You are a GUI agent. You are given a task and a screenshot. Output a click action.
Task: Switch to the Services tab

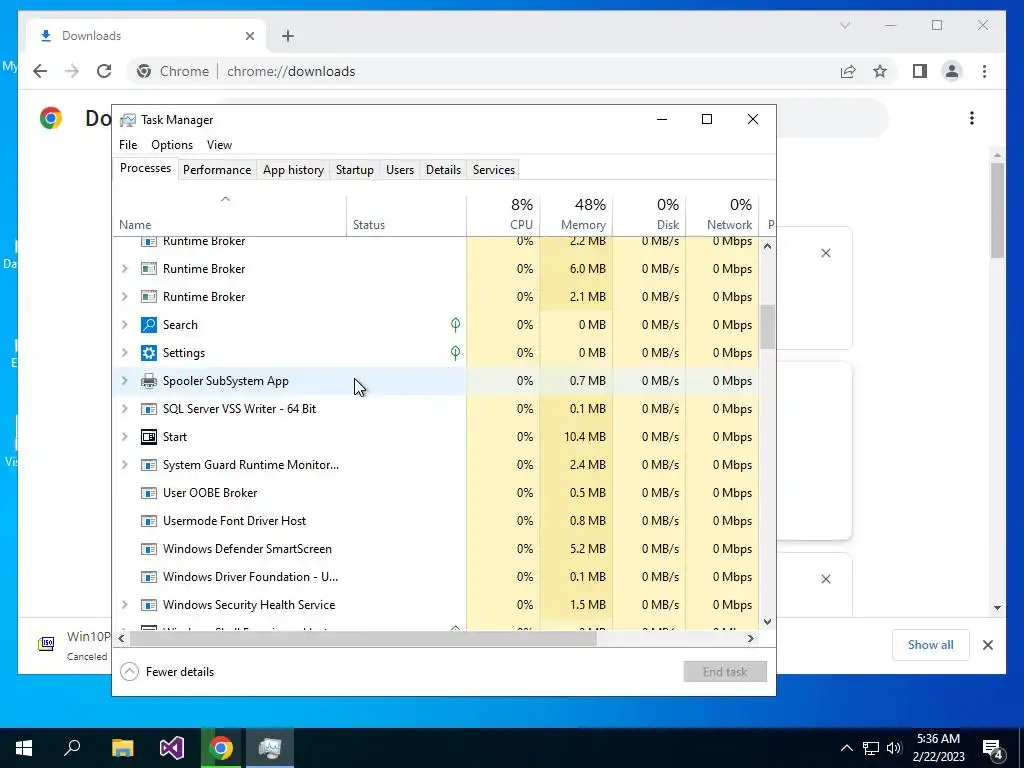click(494, 170)
